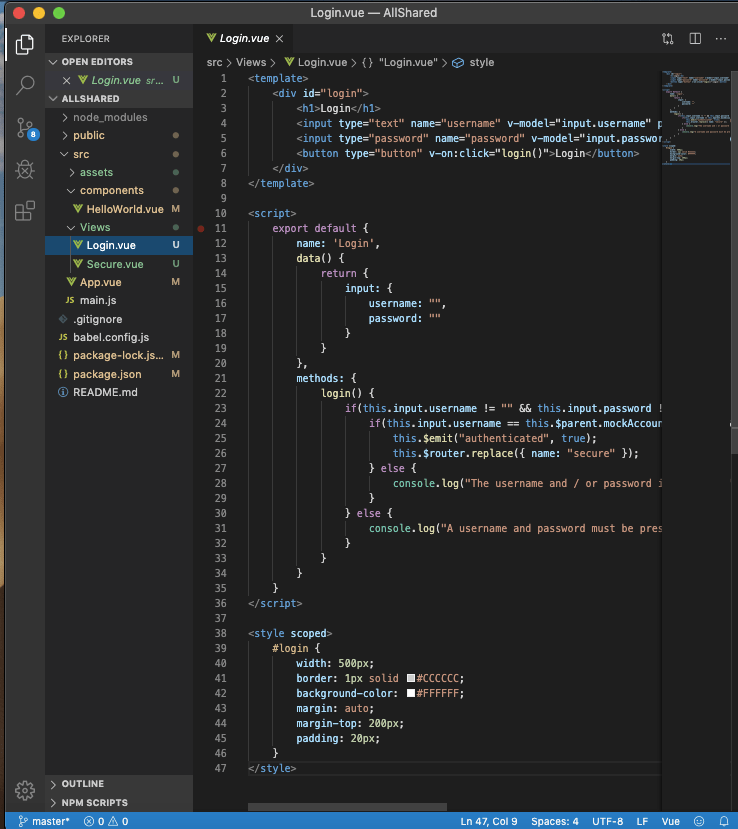Open Source Control view with 8 badge
Image resolution: width=738 pixels, height=829 pixels.
(25, 127)
